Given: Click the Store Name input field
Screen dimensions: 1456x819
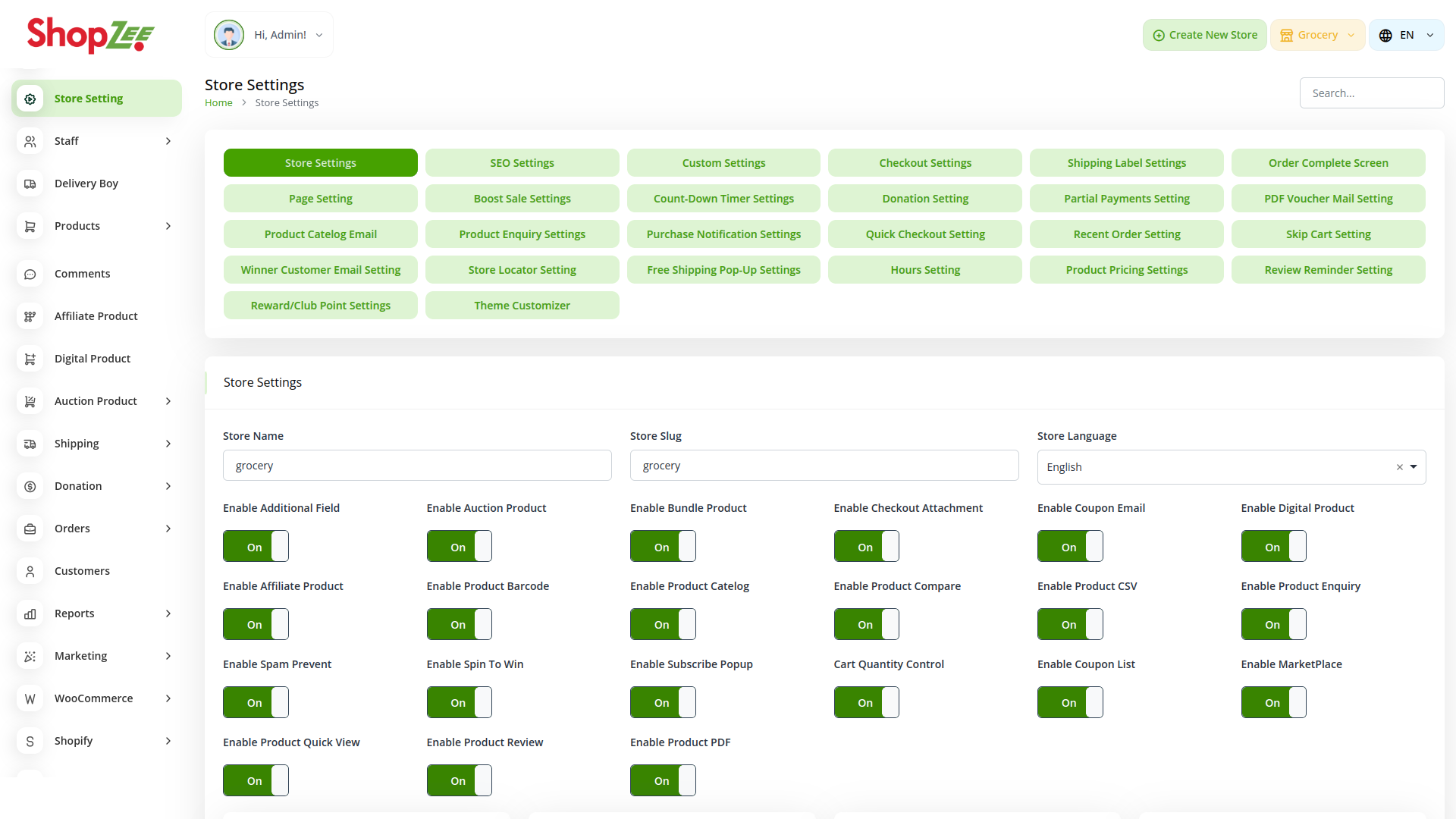Looking at the screenshot, I should coord(417,466).
